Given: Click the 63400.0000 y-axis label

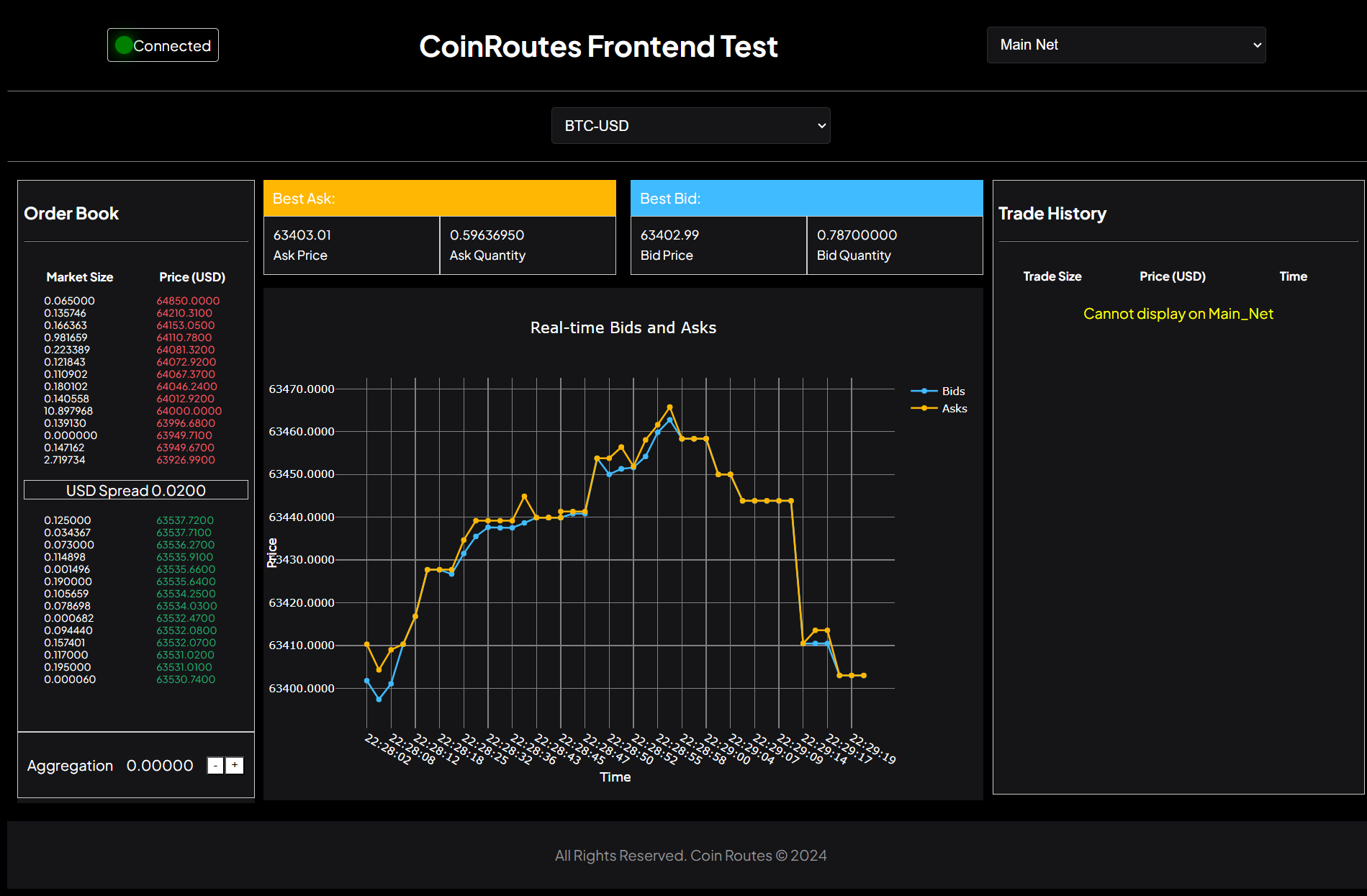Looking at the screenshot, I should [x=302, y=688].
